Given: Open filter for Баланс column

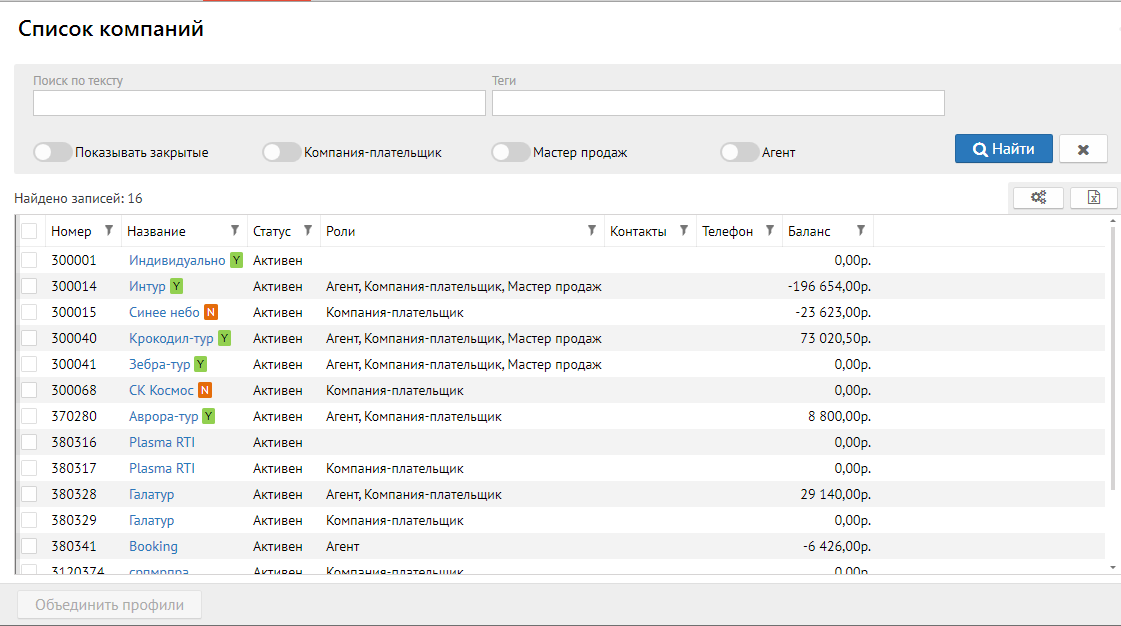Looking at the screenshot, I should (x=860, y=231).
